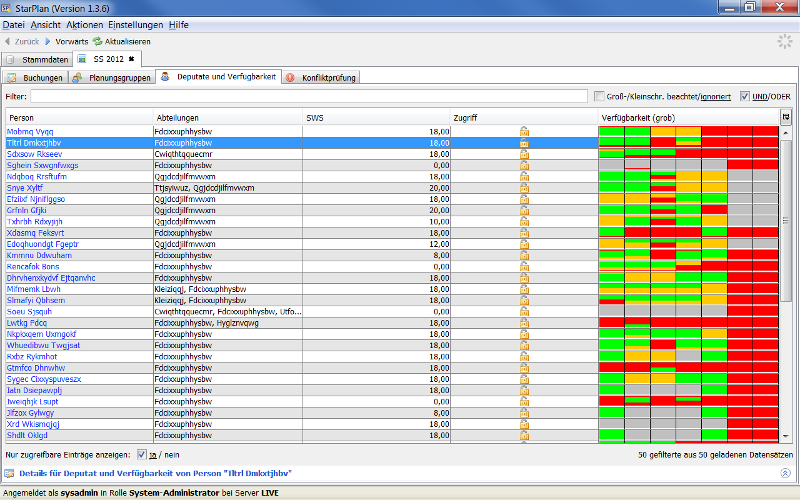Screen dimensions: 800x500
Task: Open the Datei menu
Action: tap(13, 24)
